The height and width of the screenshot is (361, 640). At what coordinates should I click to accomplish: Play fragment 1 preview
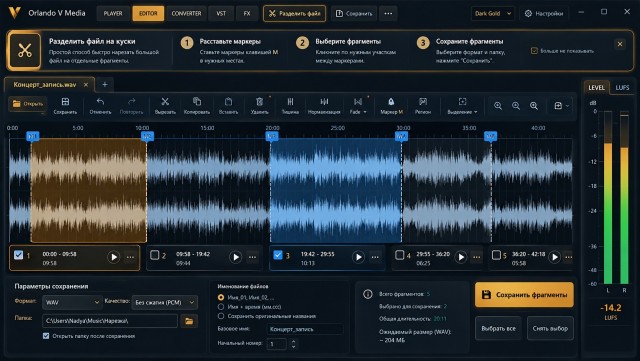tap(113, 257)
